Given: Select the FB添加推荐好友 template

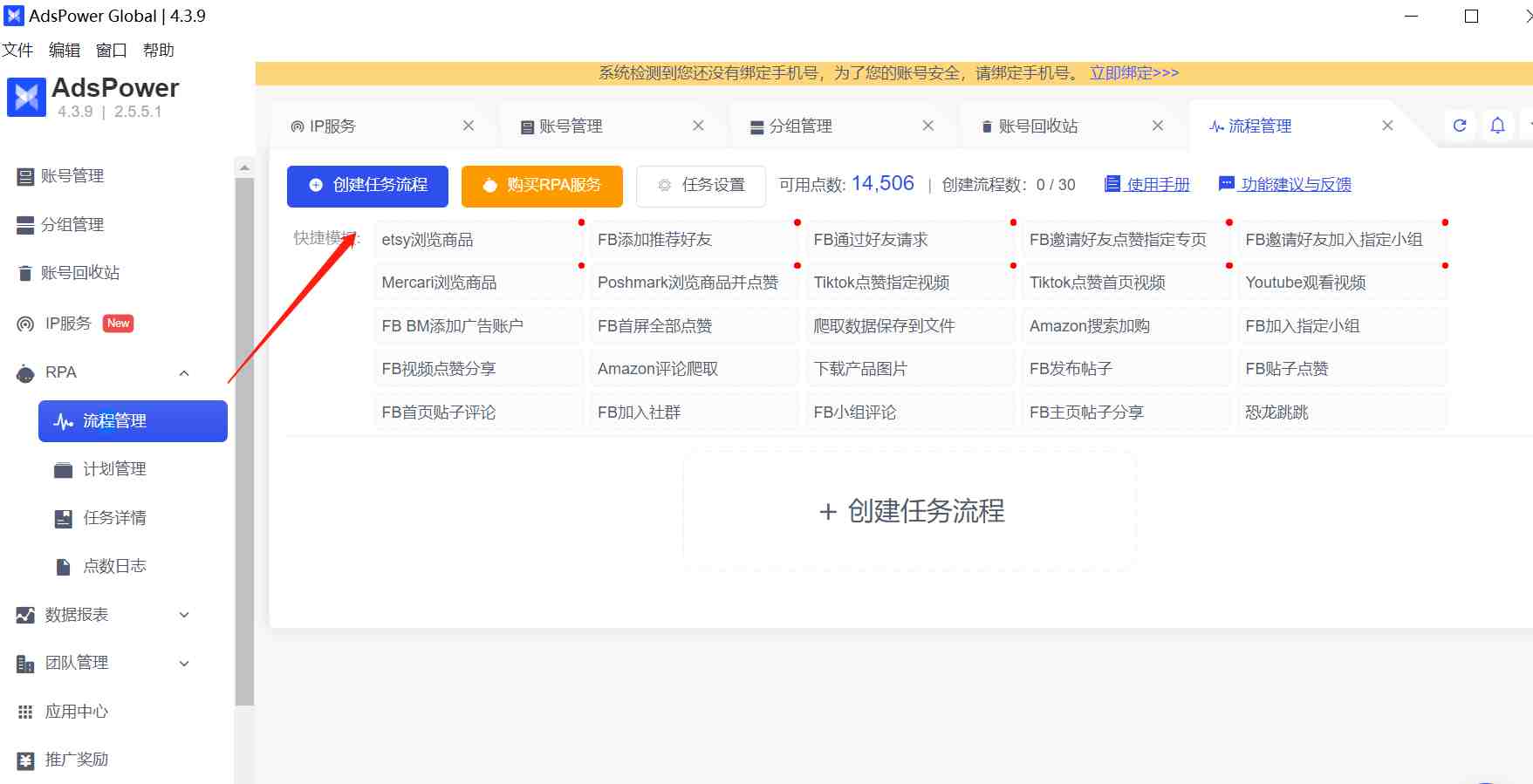Looking at the screenshot, I should pyautogui.click(x=694, y=240).
